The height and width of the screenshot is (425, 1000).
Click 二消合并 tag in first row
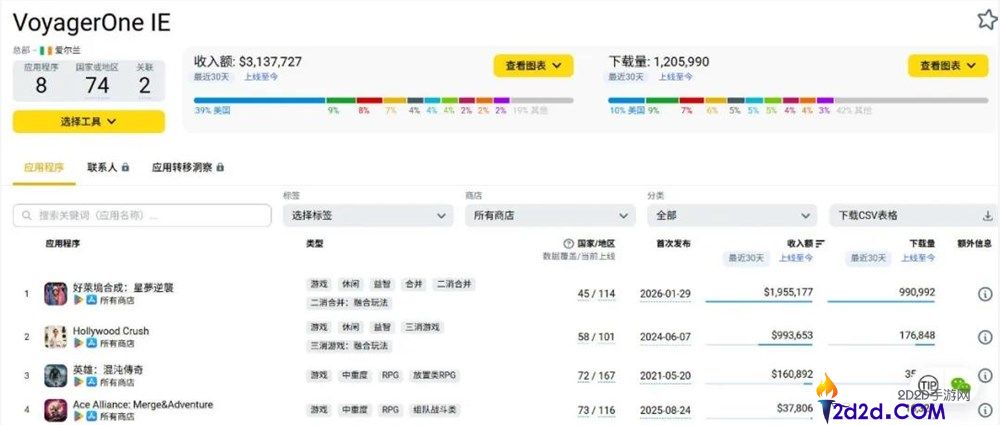tap(453, 284)
